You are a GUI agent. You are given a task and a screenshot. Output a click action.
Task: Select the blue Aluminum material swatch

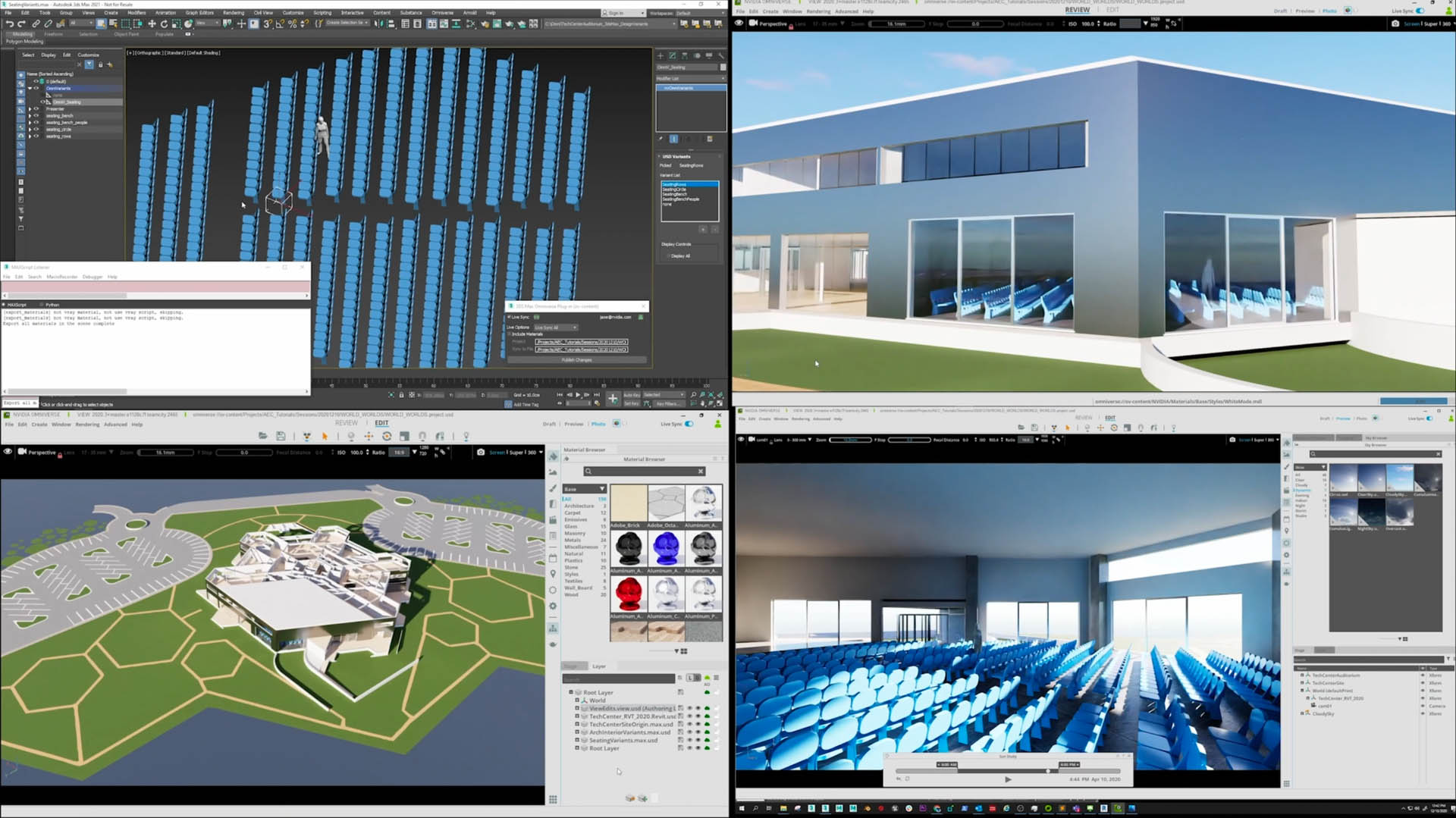[665, 548]
